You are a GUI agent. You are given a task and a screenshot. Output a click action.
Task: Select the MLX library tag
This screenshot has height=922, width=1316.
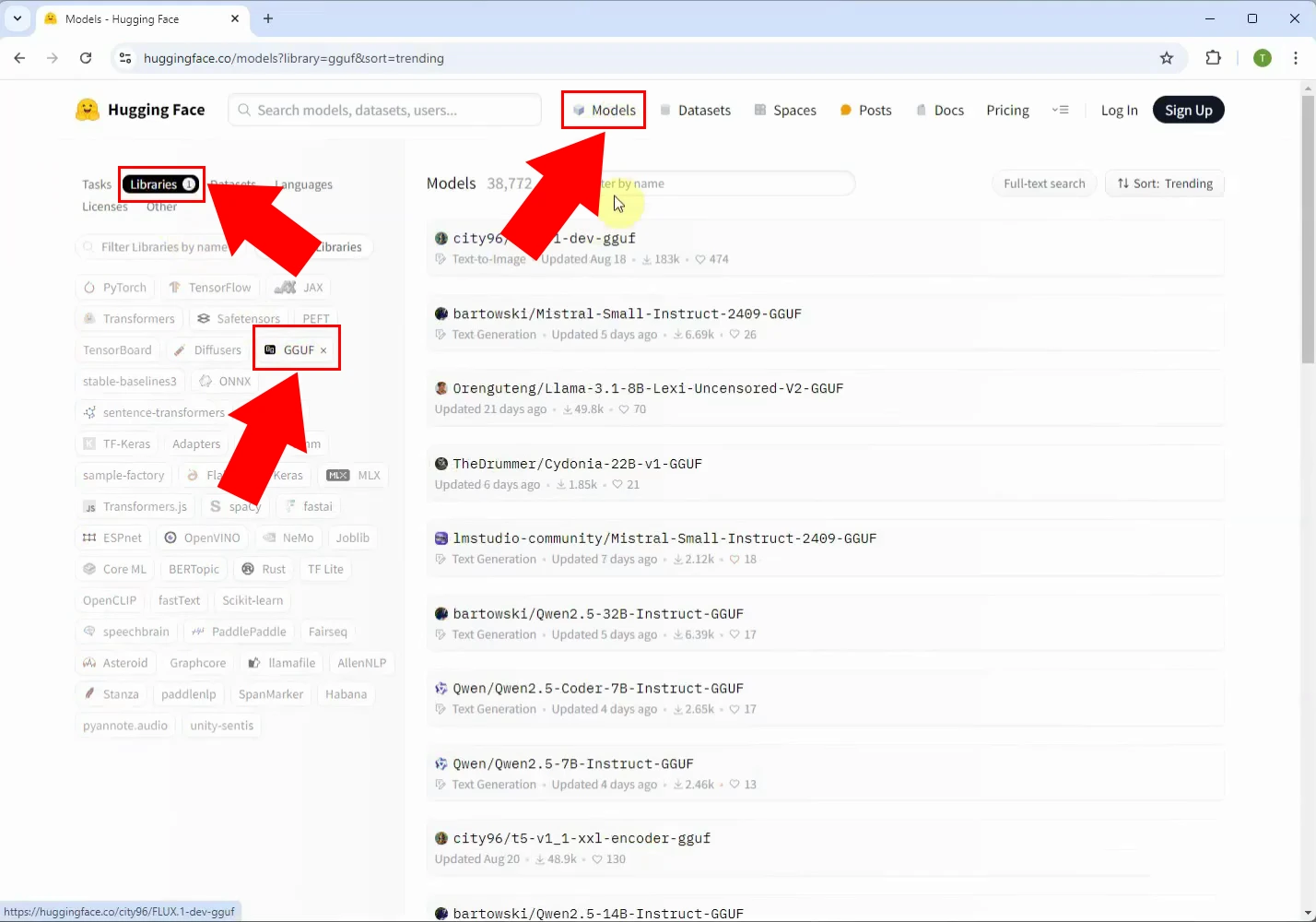(353, 476)
